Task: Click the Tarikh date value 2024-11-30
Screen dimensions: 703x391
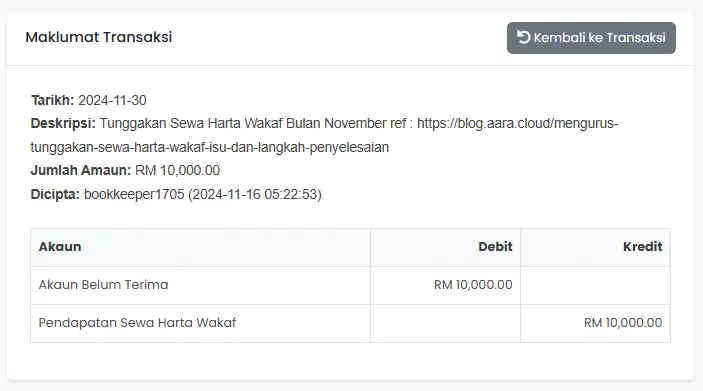Action: pyautogui.click(x=112, y=100)
